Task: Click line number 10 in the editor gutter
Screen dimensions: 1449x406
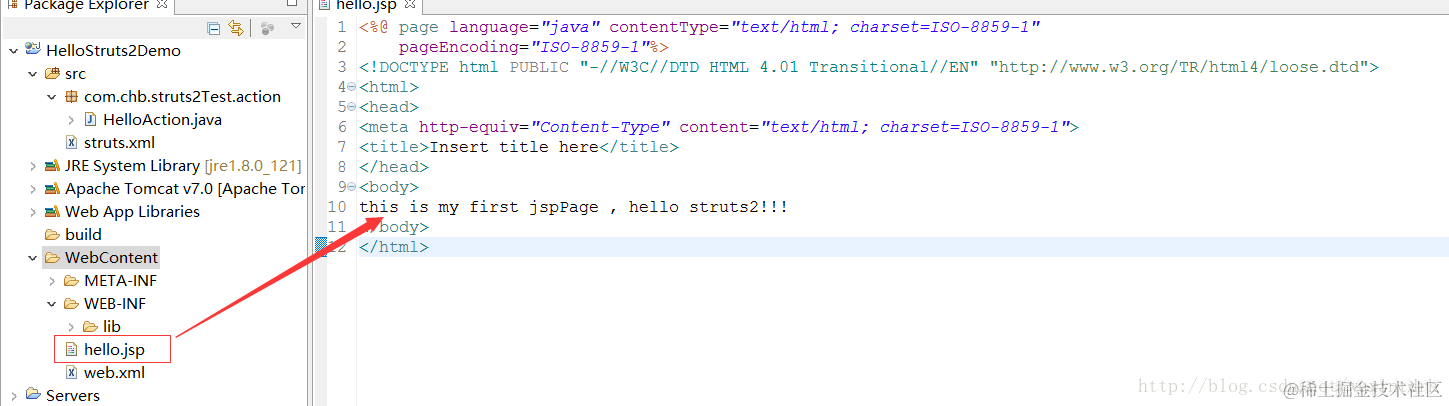Action: tap(337, 207)
